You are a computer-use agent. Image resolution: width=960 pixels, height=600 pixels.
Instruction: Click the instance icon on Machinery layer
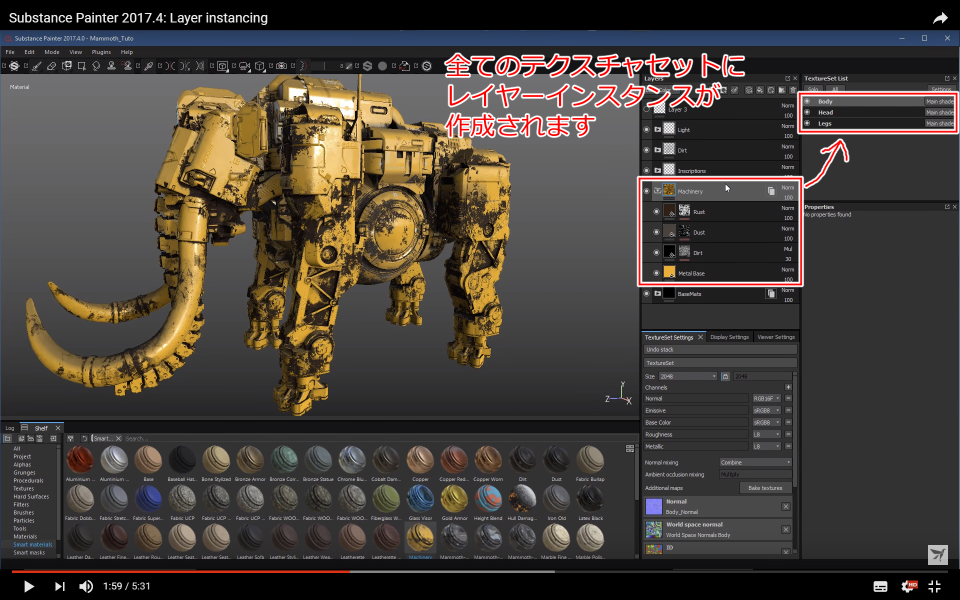[771, 191]
